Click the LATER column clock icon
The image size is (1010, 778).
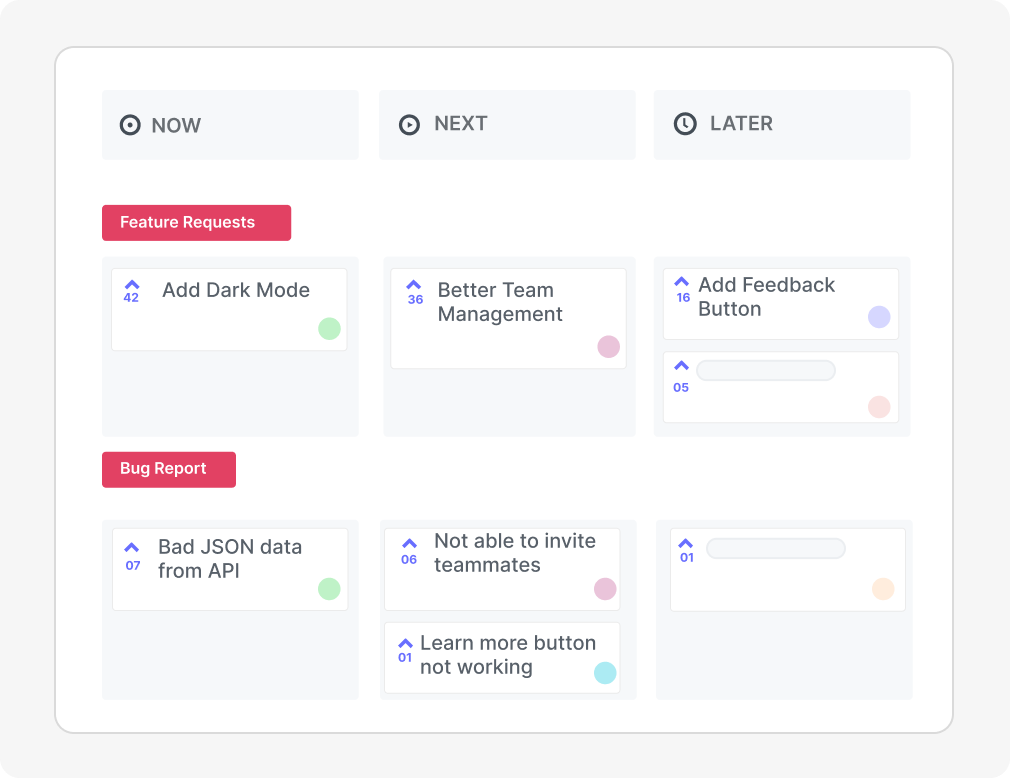685,124
